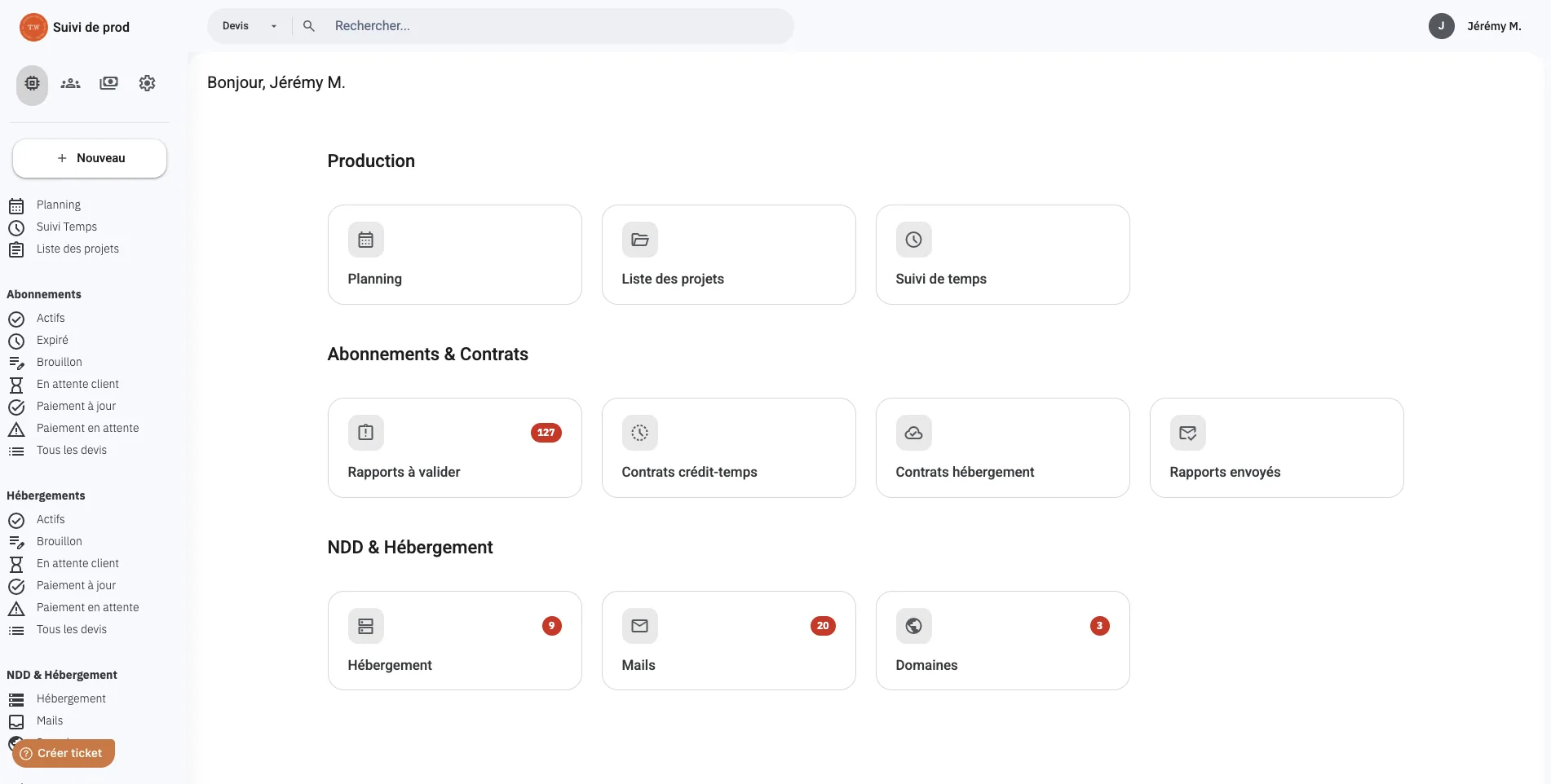Click the Nouveau button

click(90, 158)
